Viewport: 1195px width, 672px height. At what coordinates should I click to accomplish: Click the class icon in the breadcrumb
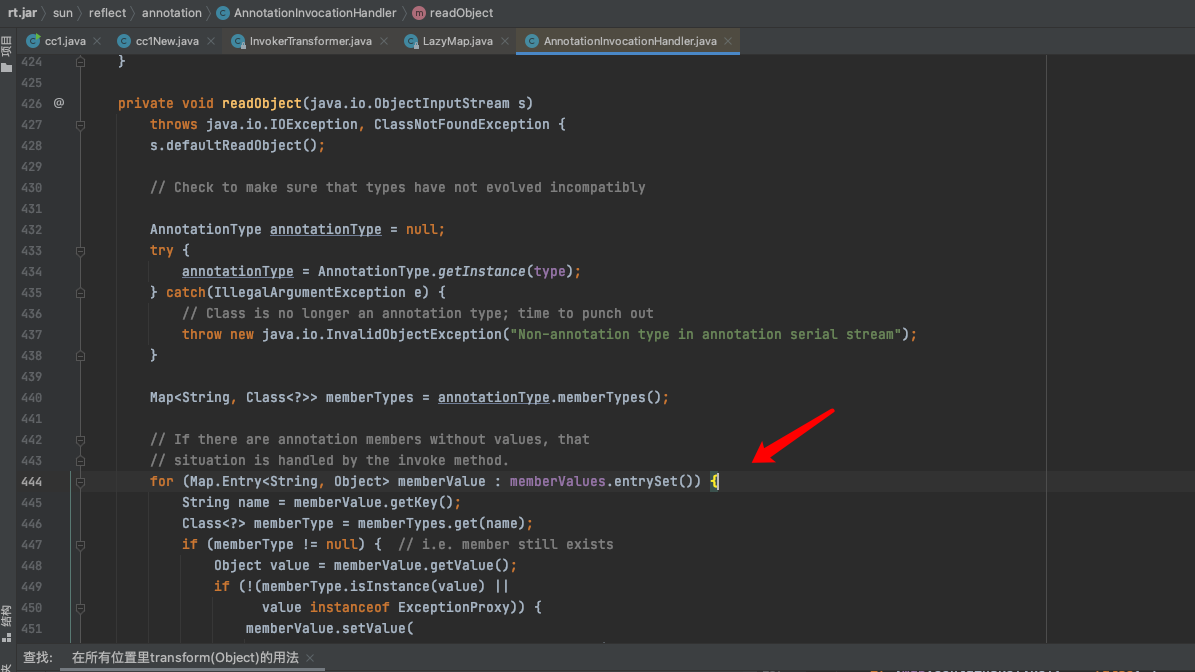pyautogui.click(x=223, y=13)
